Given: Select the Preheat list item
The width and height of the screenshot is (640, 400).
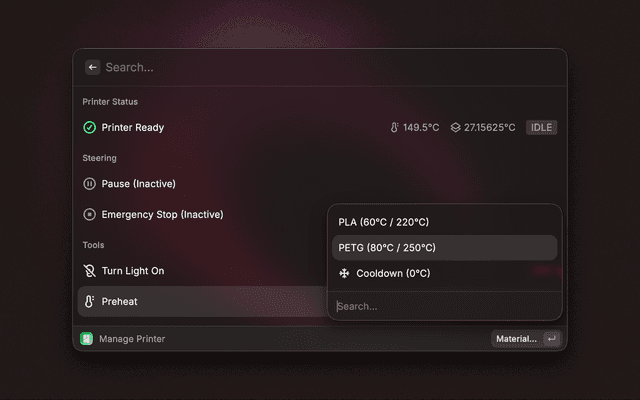Looking at the screenshot, I should pyautogui.click(x=203, y=301).
